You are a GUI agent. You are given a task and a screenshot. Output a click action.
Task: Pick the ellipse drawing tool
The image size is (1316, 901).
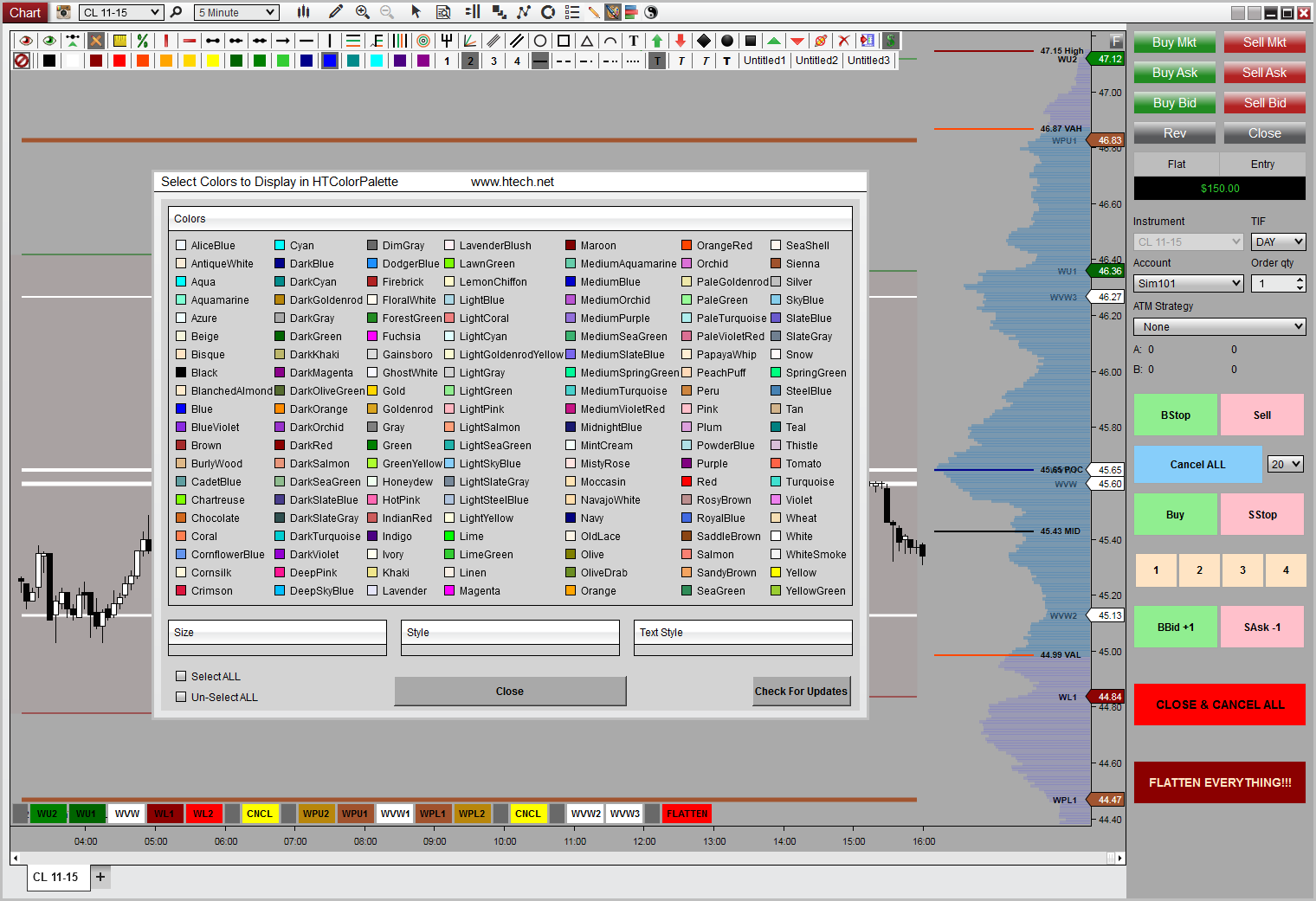tap(540, 41)
